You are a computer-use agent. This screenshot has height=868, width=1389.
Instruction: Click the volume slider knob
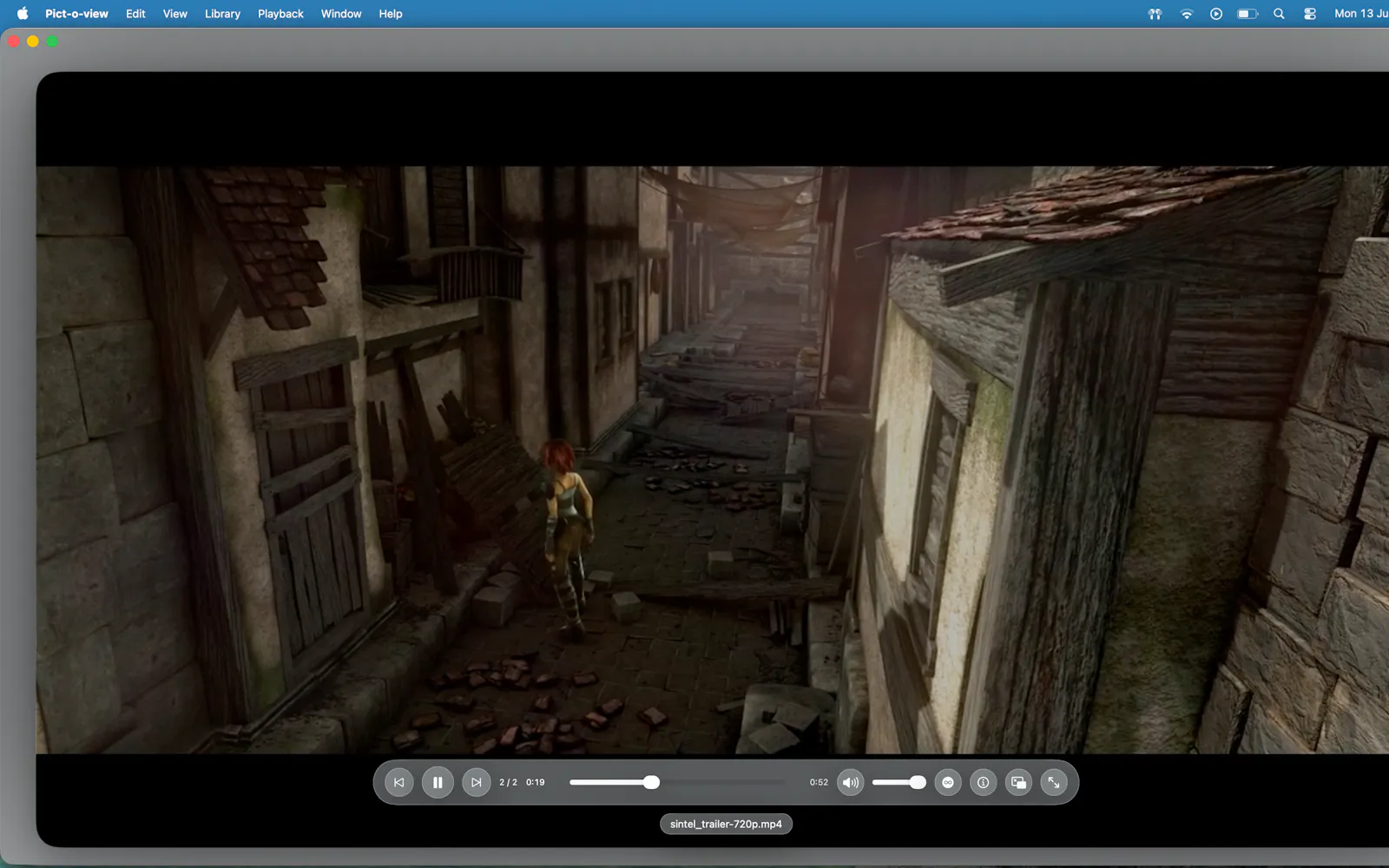(918, 782)
